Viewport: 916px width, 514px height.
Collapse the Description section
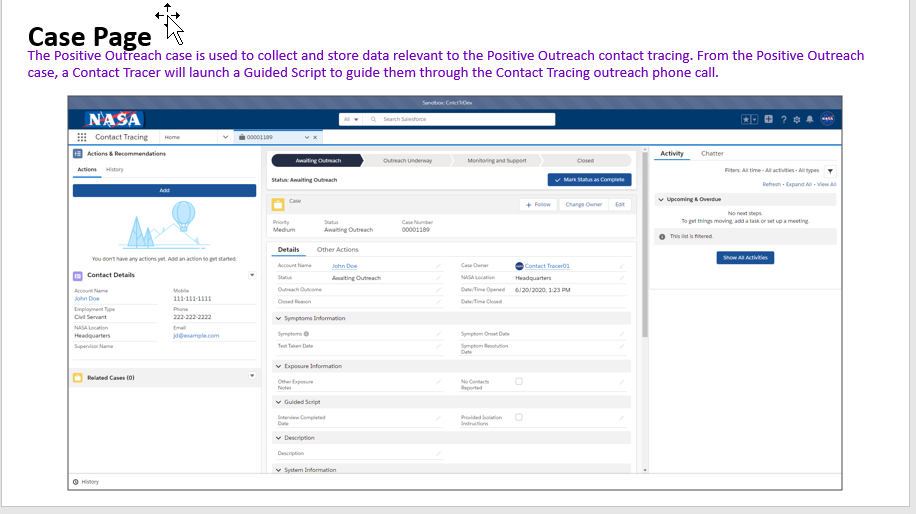coord(279,437)
